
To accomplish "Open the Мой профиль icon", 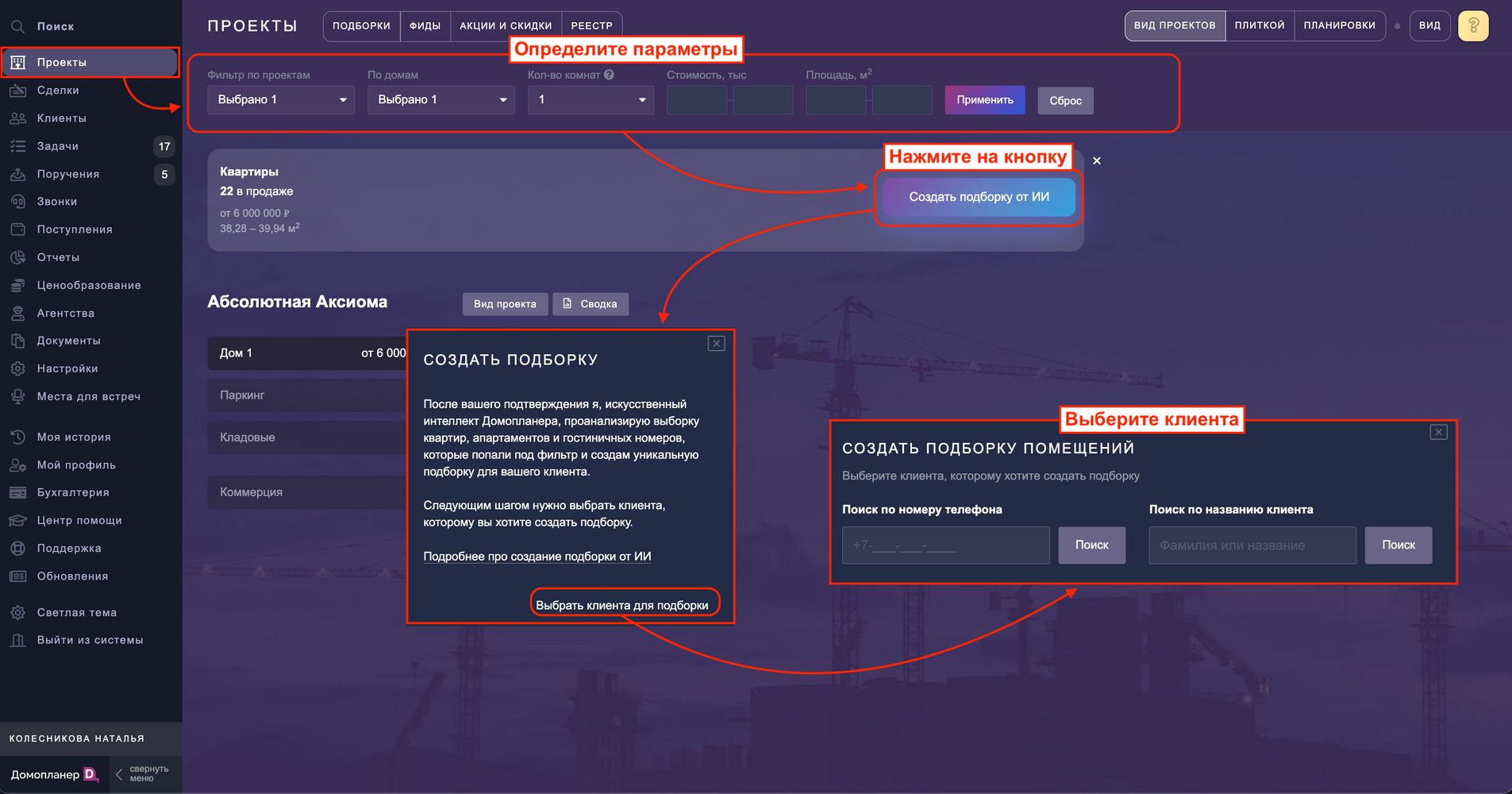I will [17, 464].
